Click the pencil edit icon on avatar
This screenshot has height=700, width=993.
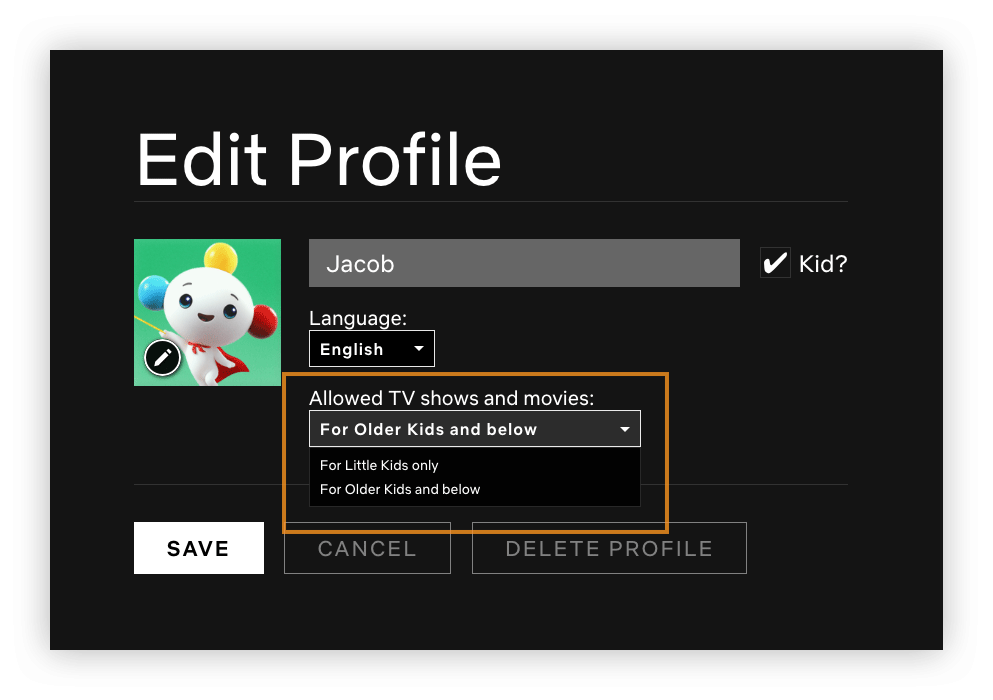(162, 357)
